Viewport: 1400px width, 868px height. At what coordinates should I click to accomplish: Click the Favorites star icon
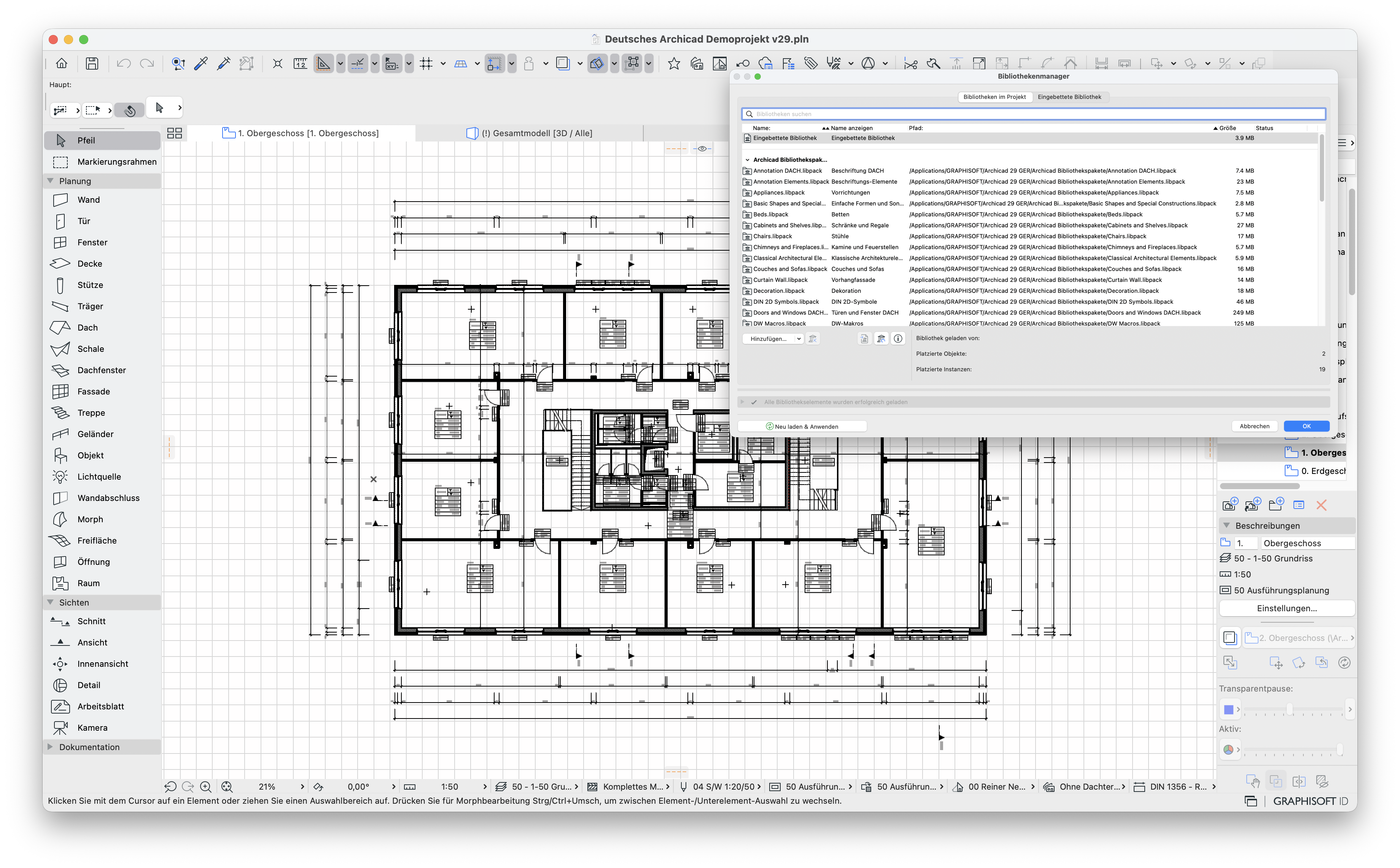pos(674,63)
